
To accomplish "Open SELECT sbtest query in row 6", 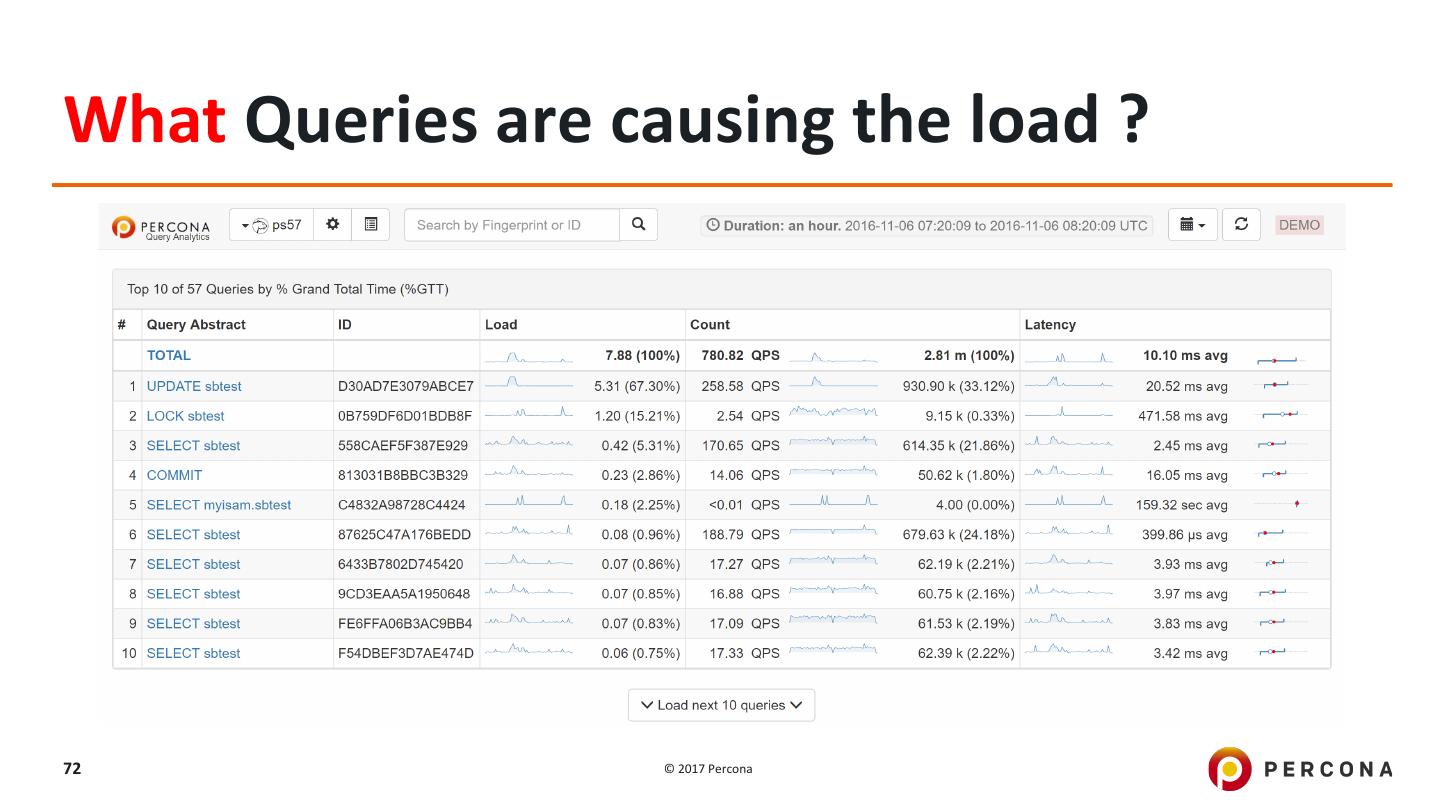I will coord(193,535).
